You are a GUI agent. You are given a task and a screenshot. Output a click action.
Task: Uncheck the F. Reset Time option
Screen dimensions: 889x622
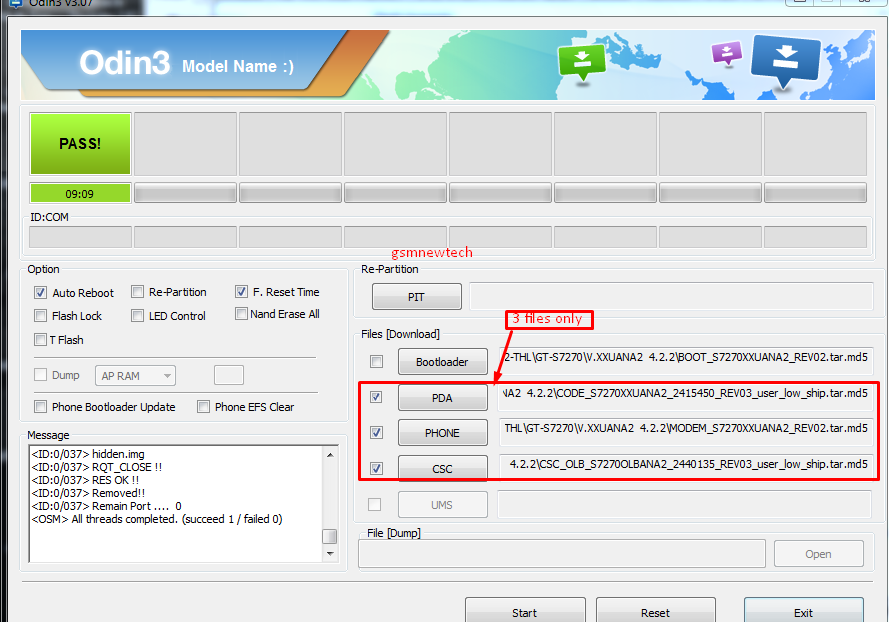(x=242, y=291)
